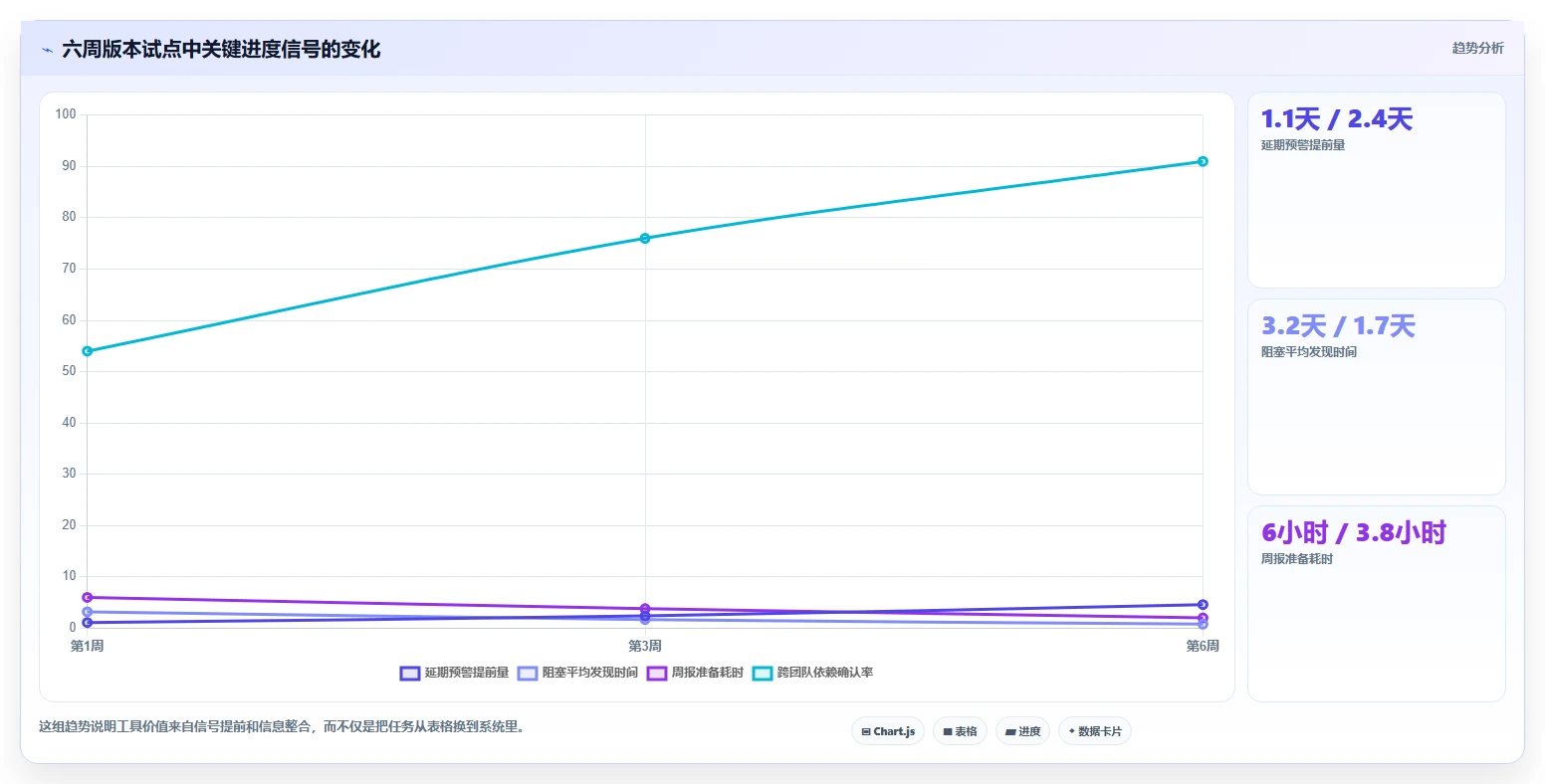
Task: Toggle 周报准备耗时 legend swatch
Action: 657,674
